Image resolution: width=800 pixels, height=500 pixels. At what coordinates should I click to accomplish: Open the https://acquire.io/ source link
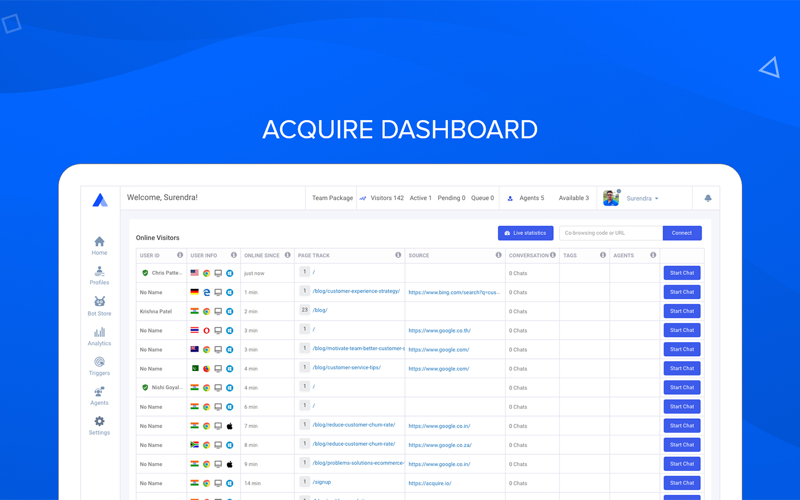430,484
